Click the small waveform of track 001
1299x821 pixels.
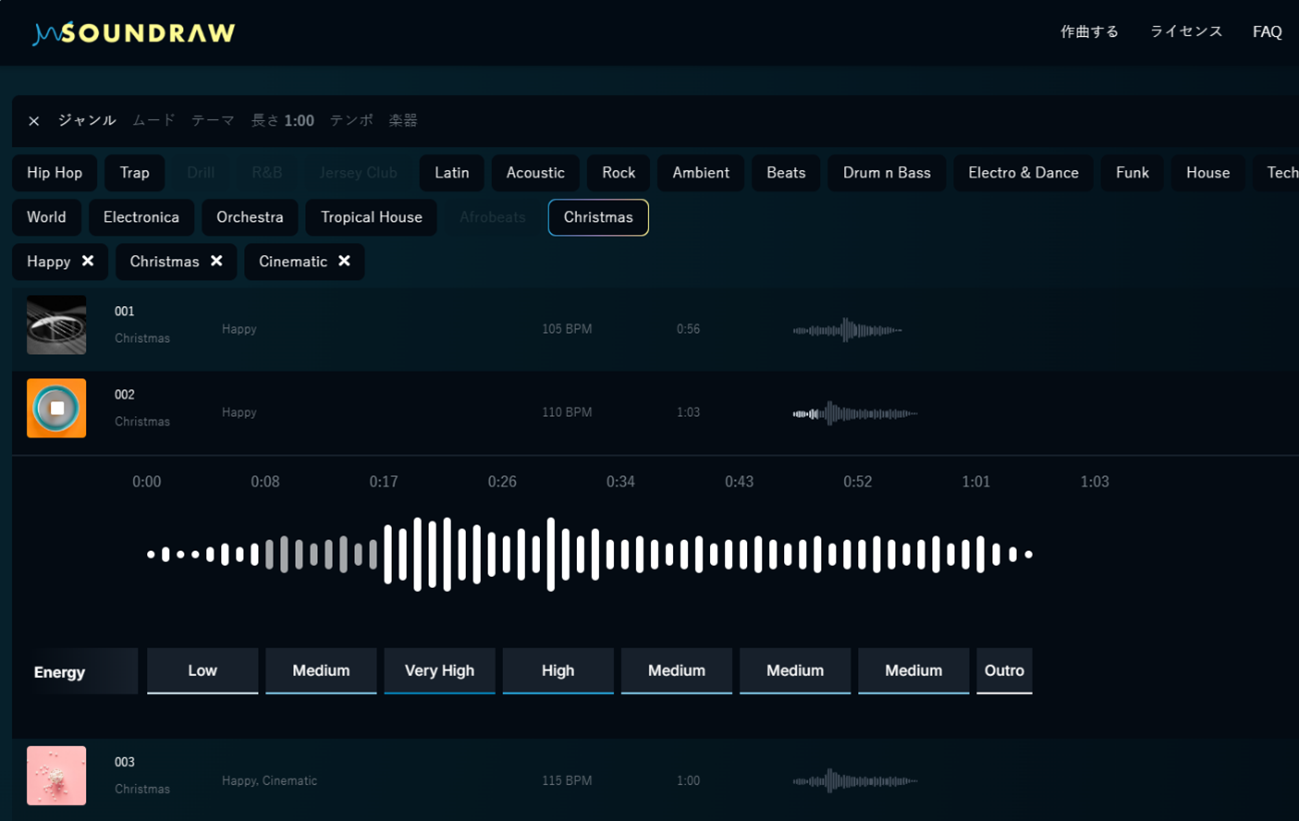click(x=847, y=330)
